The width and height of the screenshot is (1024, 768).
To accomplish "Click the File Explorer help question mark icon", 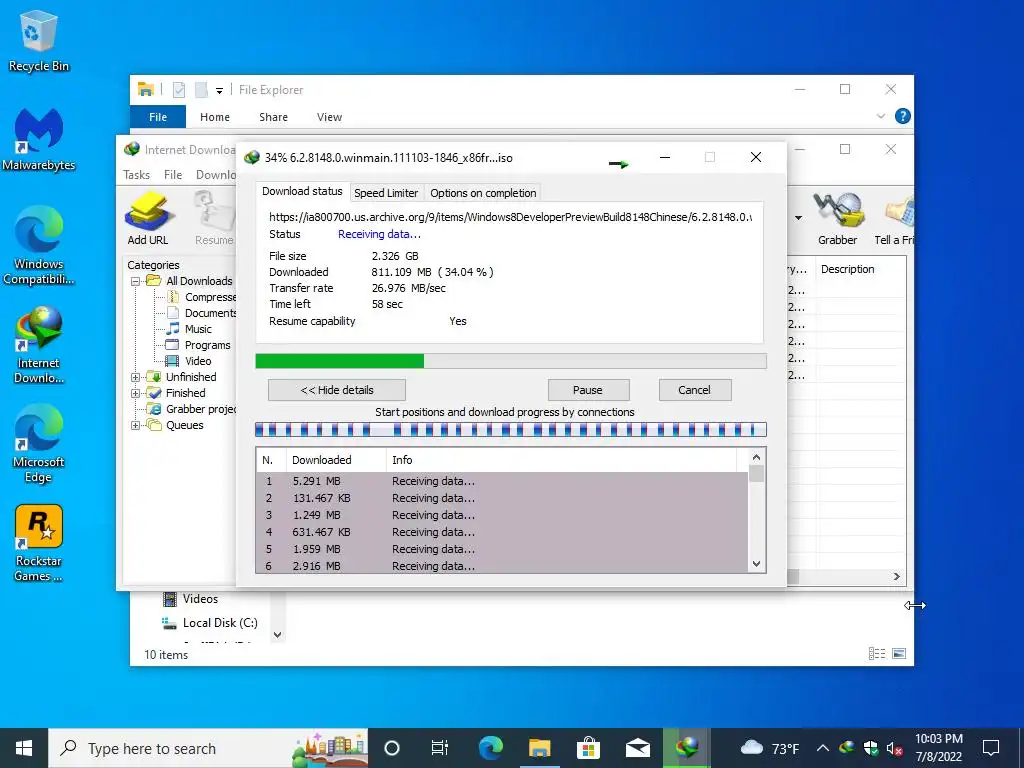I will (903, 116).
